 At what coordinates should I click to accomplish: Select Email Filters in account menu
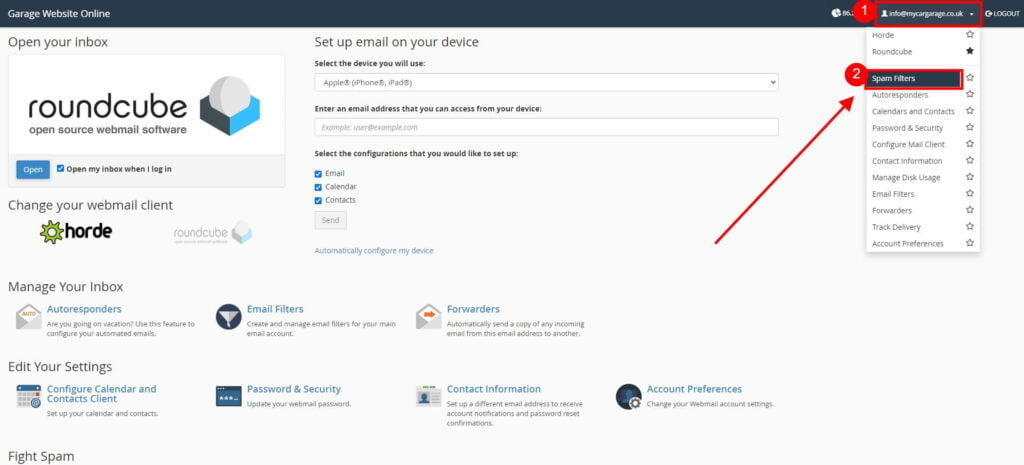coord(893,194)
